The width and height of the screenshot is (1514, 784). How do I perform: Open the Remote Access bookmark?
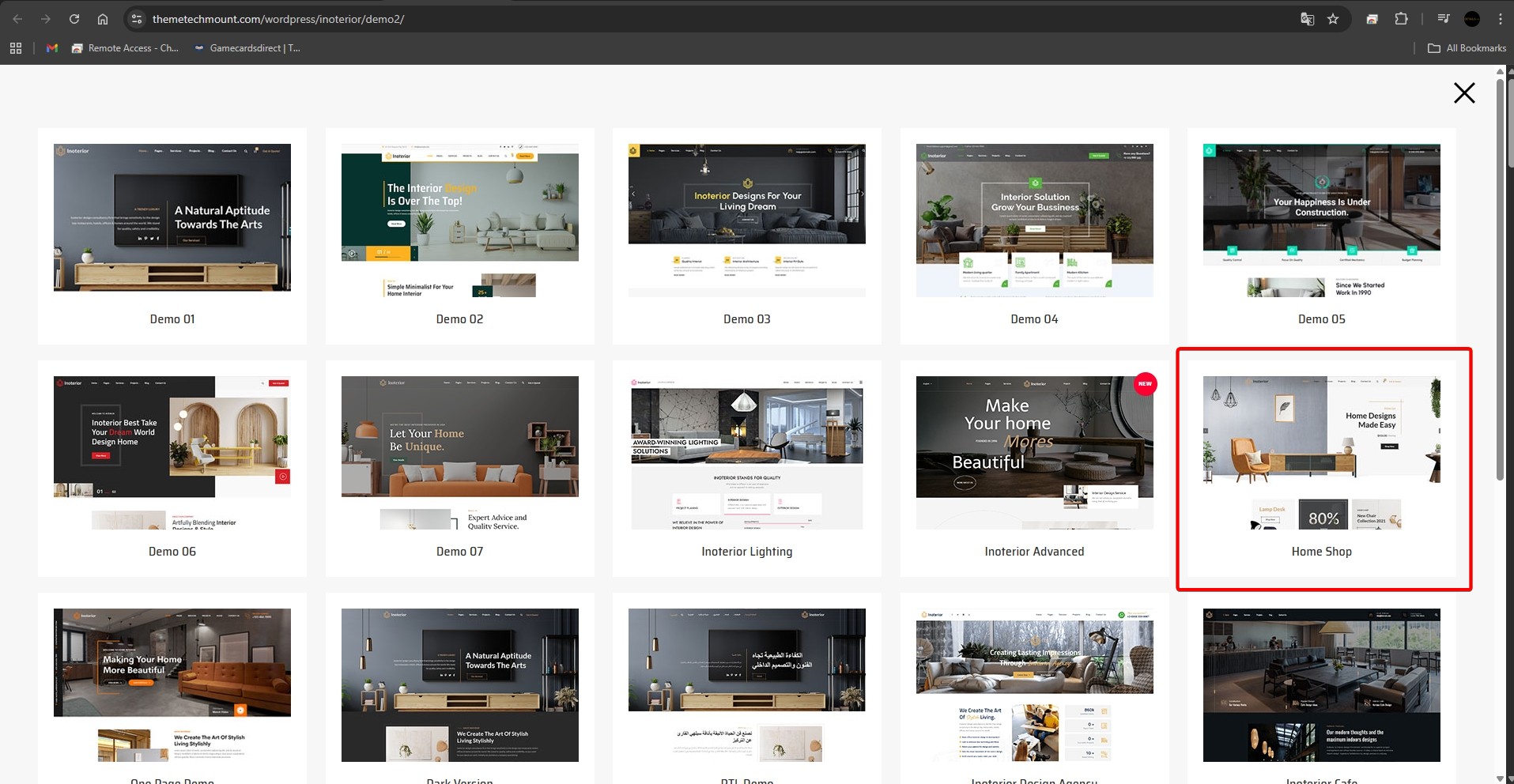coord(125,48)
